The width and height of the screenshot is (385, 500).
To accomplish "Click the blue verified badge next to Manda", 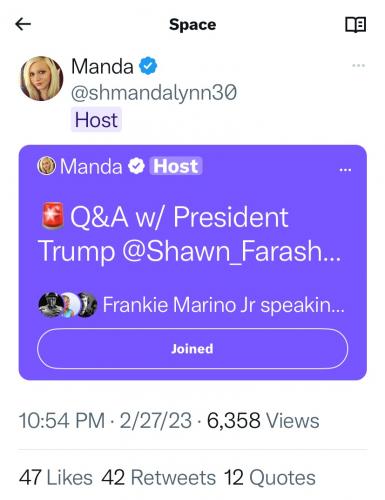I will 148,66.
